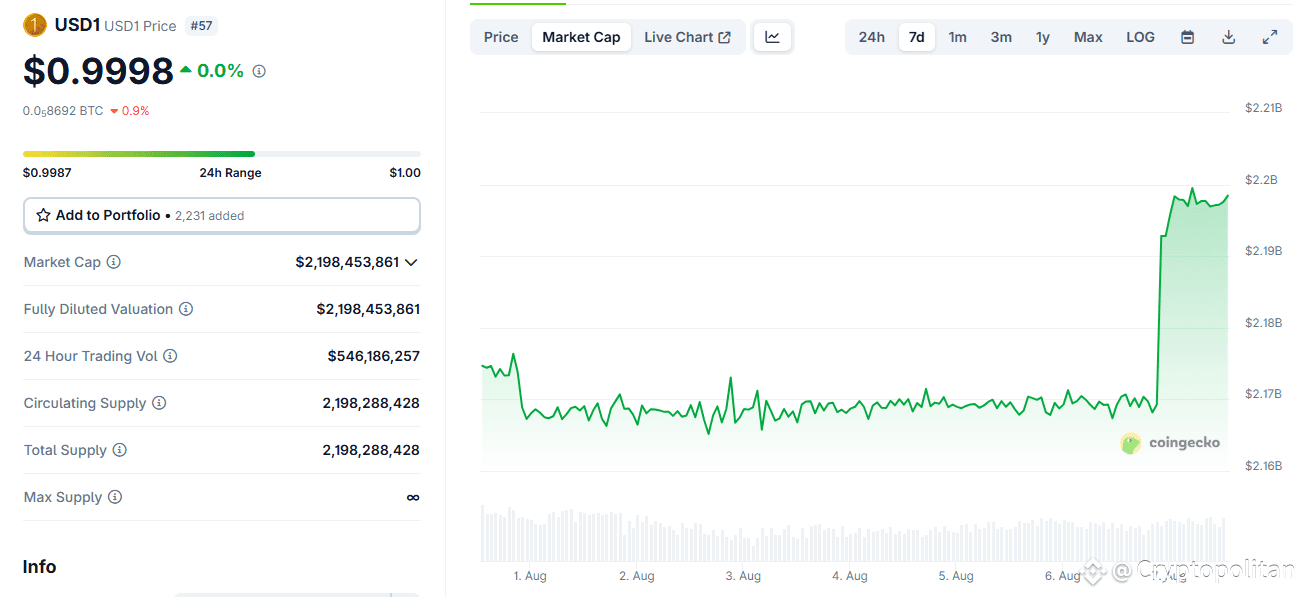
Task: Click the 1. Aug axis label
Action: 530,576
